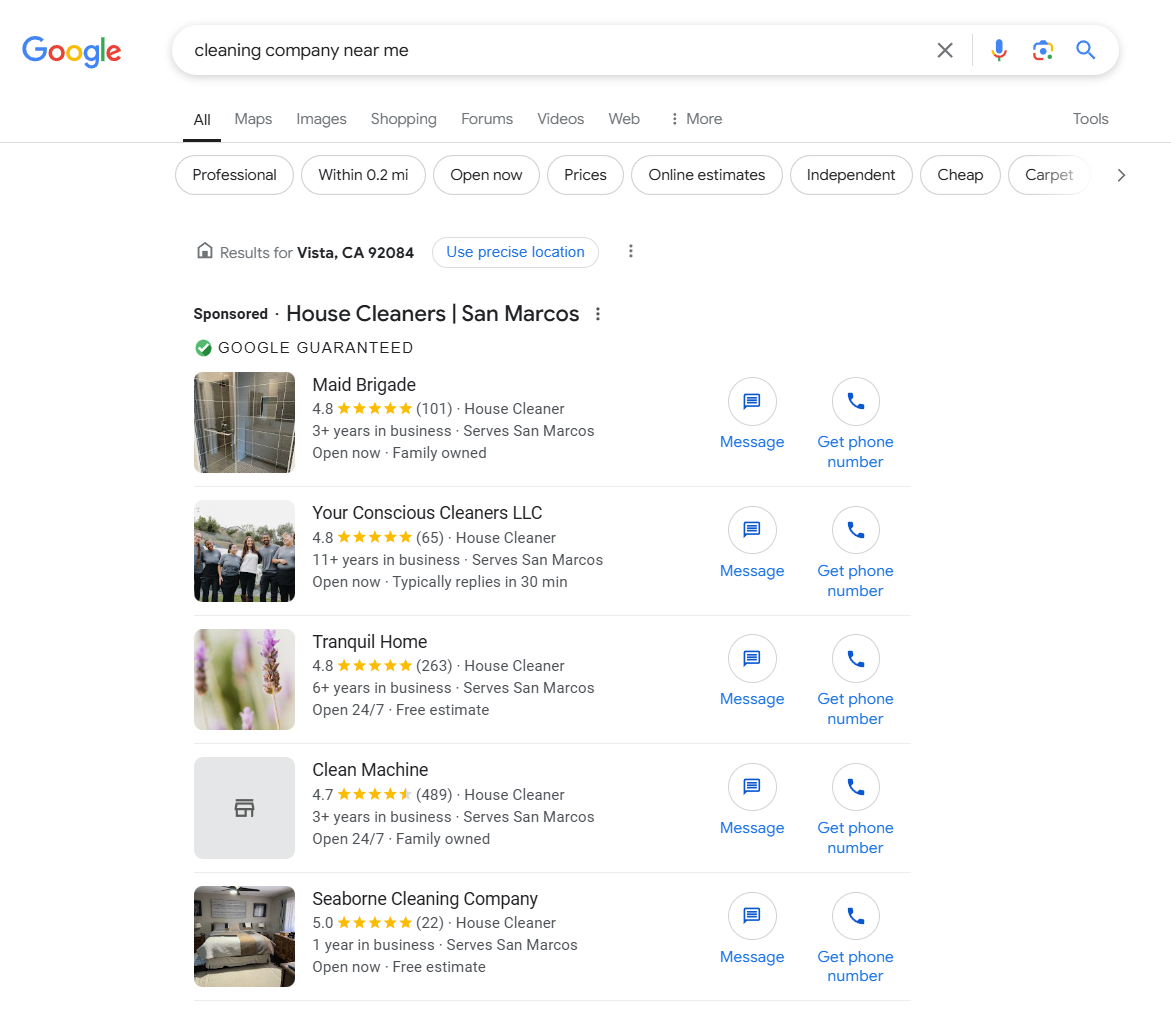Image resolution: width=1171 pixels, height=1011 pixels.
Task: Click Seaborne Cleaning Company's Message icon
Action: pos(752,916)
